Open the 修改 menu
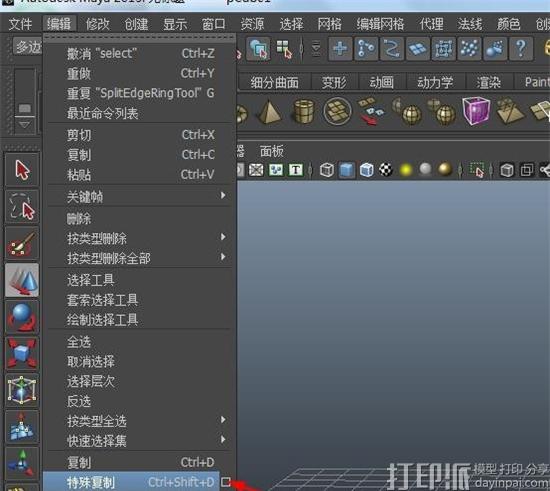 tap(98, 24)
